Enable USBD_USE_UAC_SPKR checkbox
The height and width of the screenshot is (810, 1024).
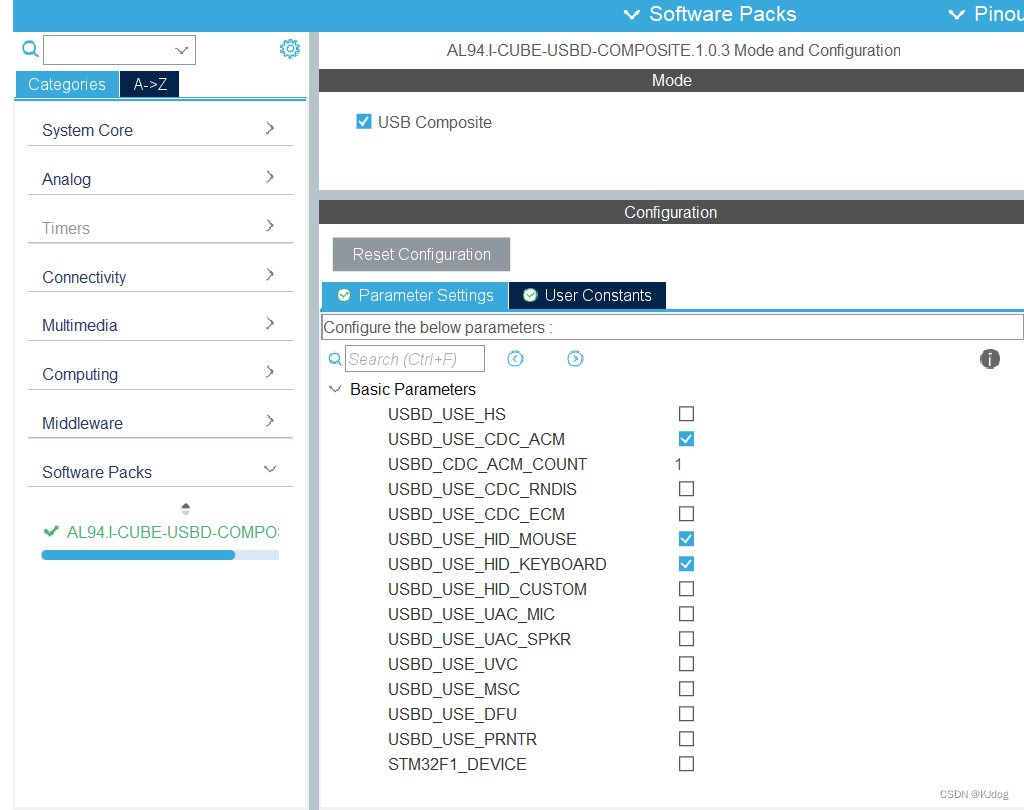[686, 638]
